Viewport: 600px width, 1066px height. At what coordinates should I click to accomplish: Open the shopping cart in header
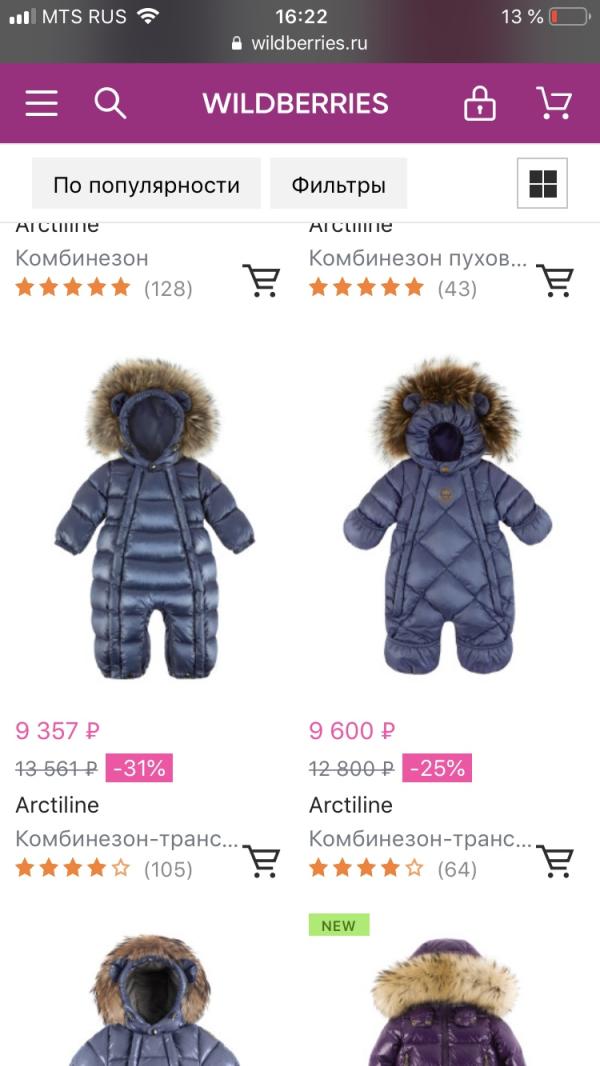[554, 103]
